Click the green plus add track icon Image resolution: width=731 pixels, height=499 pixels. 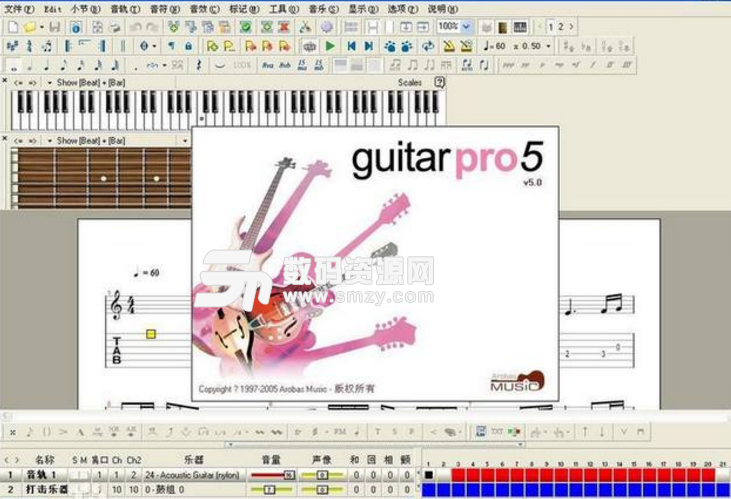[267, 27]
